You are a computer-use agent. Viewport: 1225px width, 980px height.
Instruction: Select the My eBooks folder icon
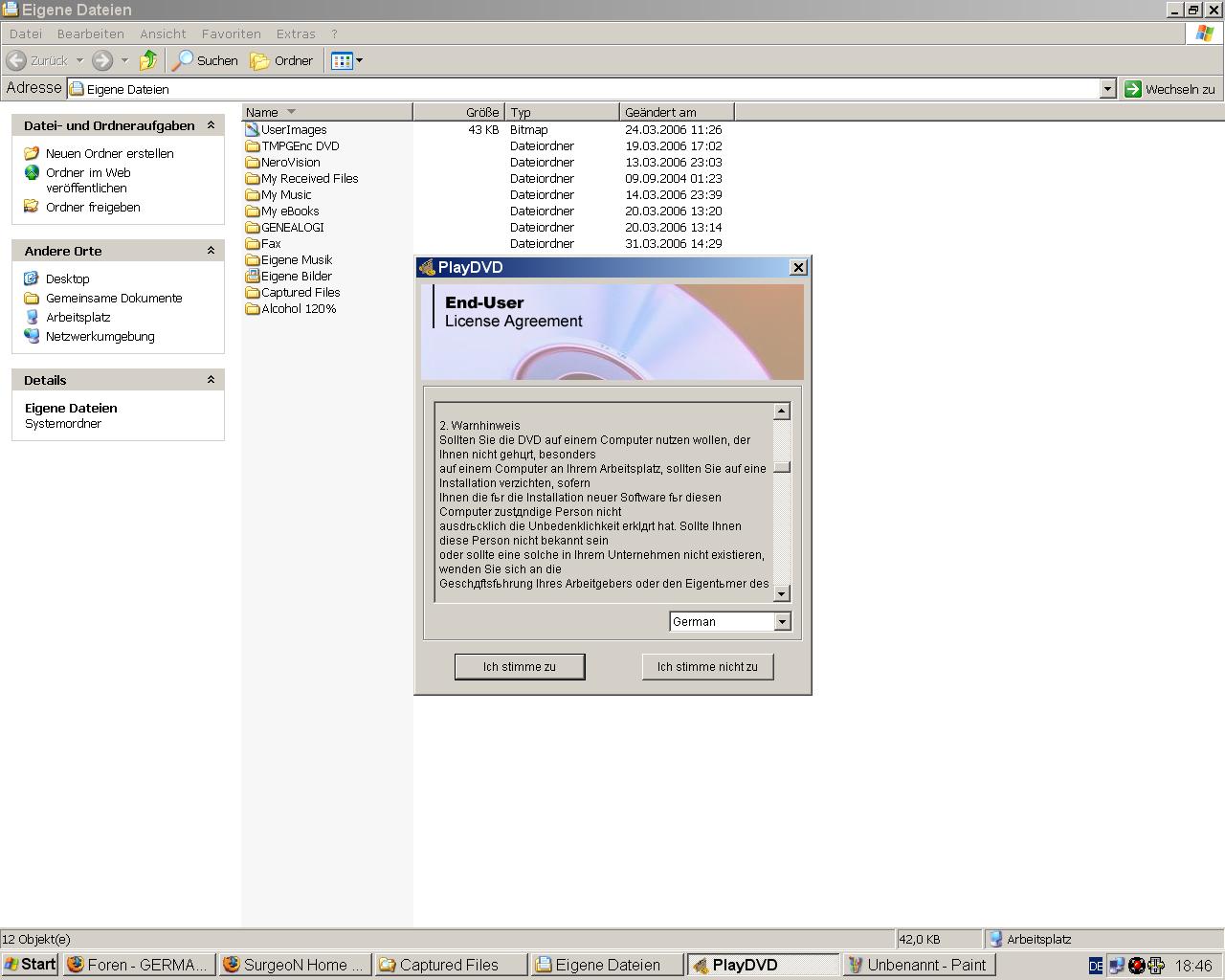pos(253,211)
